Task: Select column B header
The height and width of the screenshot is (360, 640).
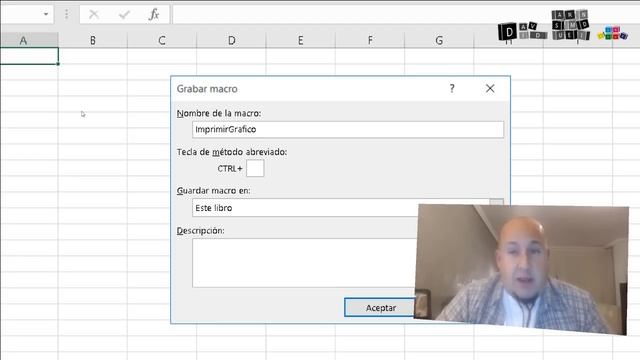Action: pyautogui.click(x=93, y=40)
